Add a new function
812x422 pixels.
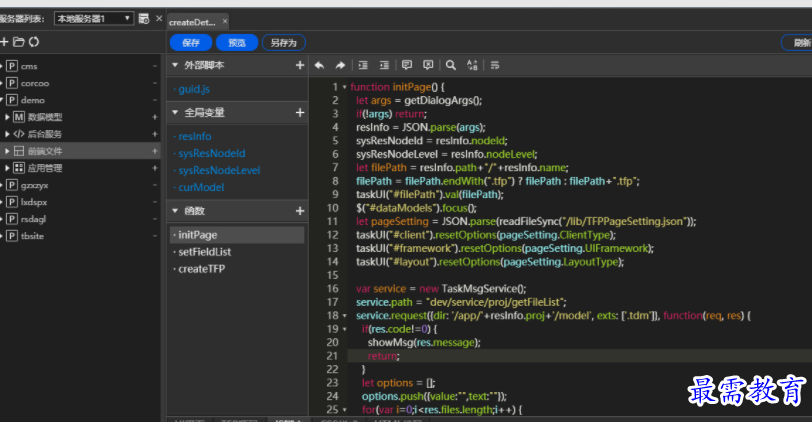300,211
